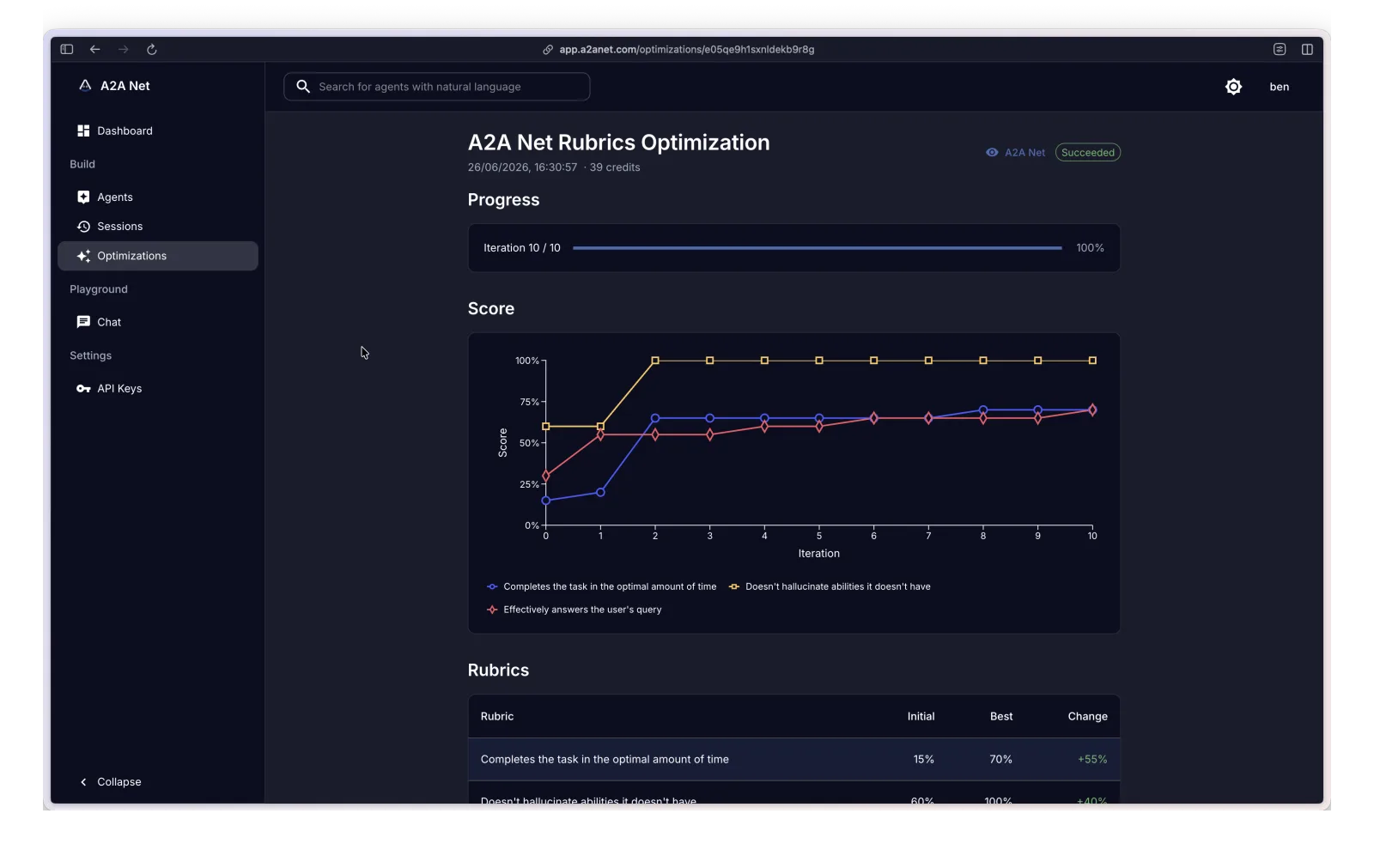Open the Chat playground

(x=158, y=322)
